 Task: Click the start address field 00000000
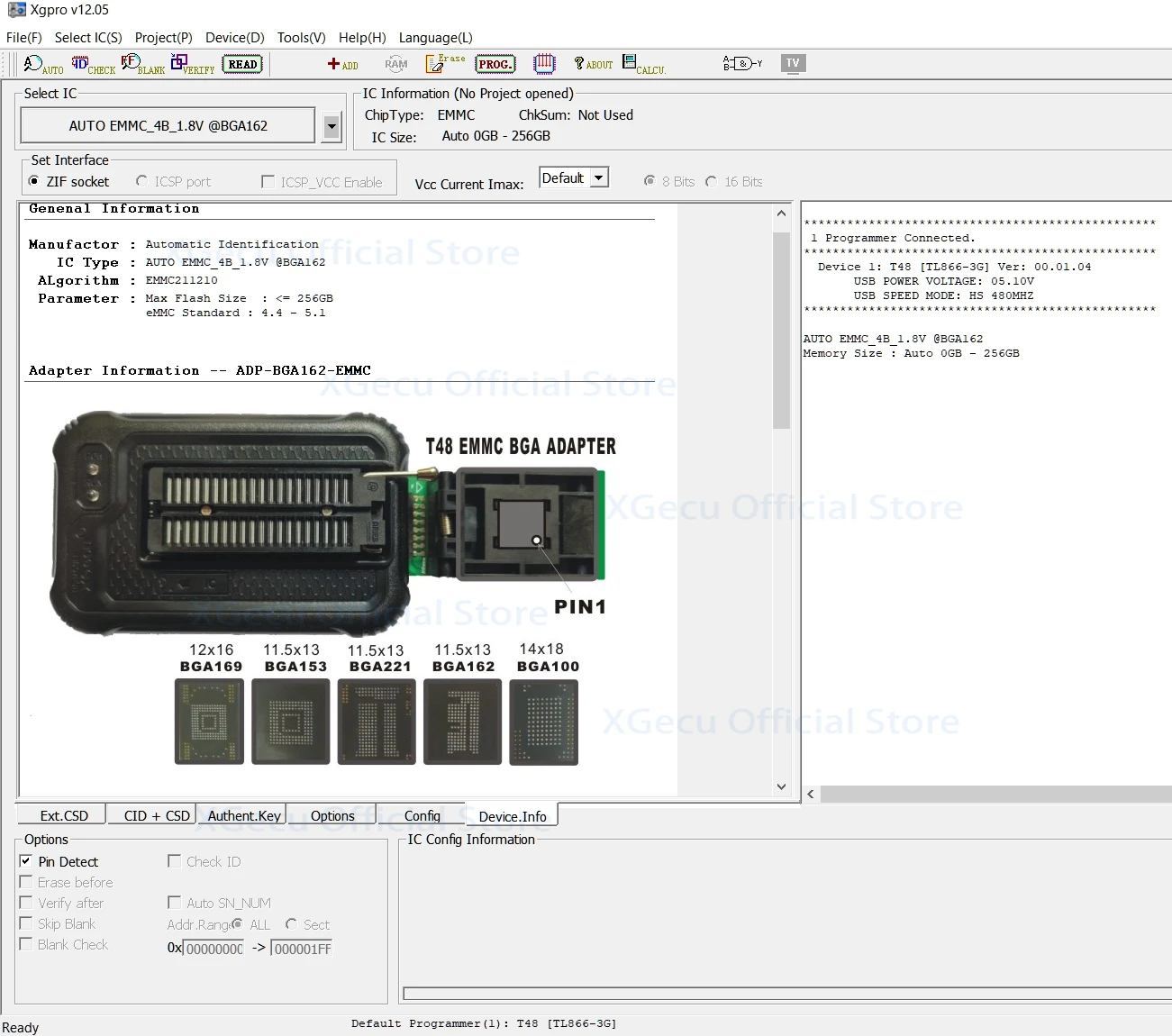coord(214,949)
